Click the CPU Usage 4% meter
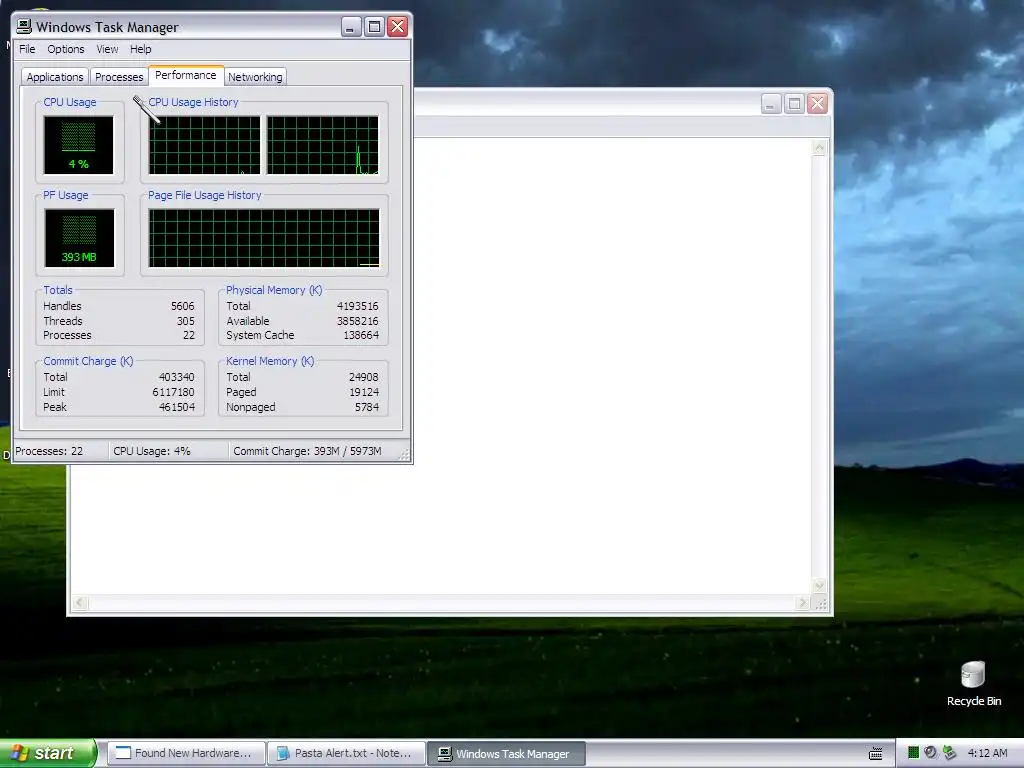The image size is (1024, 768). (x=78, y=145)
